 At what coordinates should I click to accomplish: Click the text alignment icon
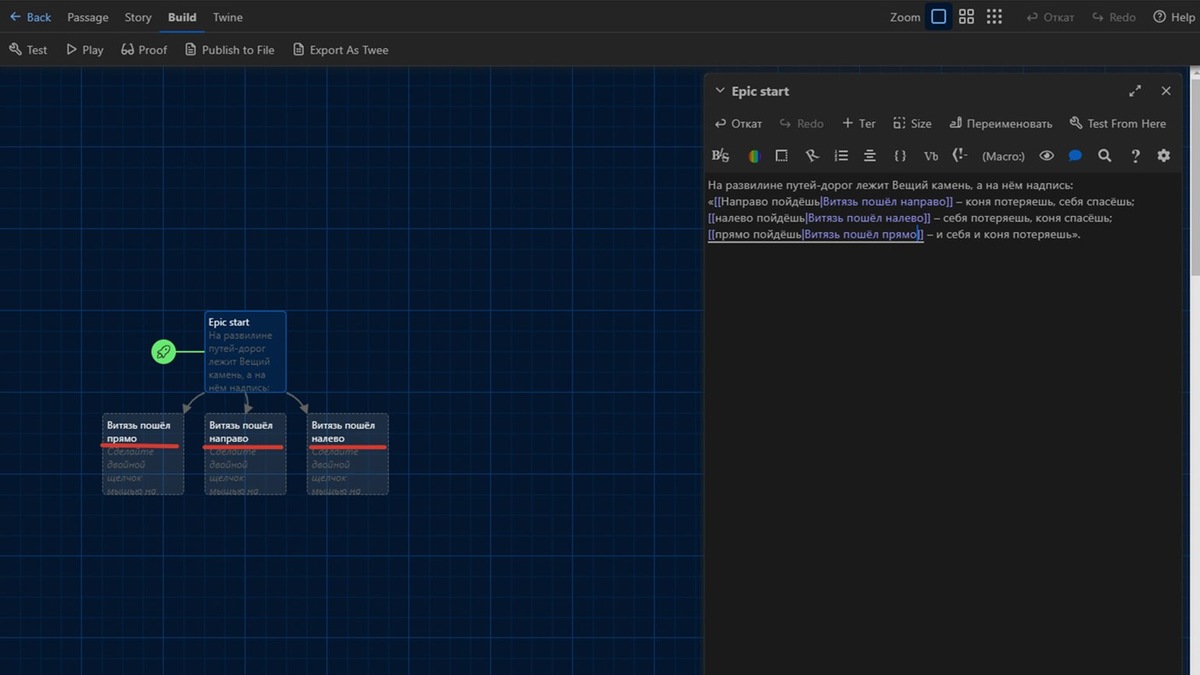point(870,156)
